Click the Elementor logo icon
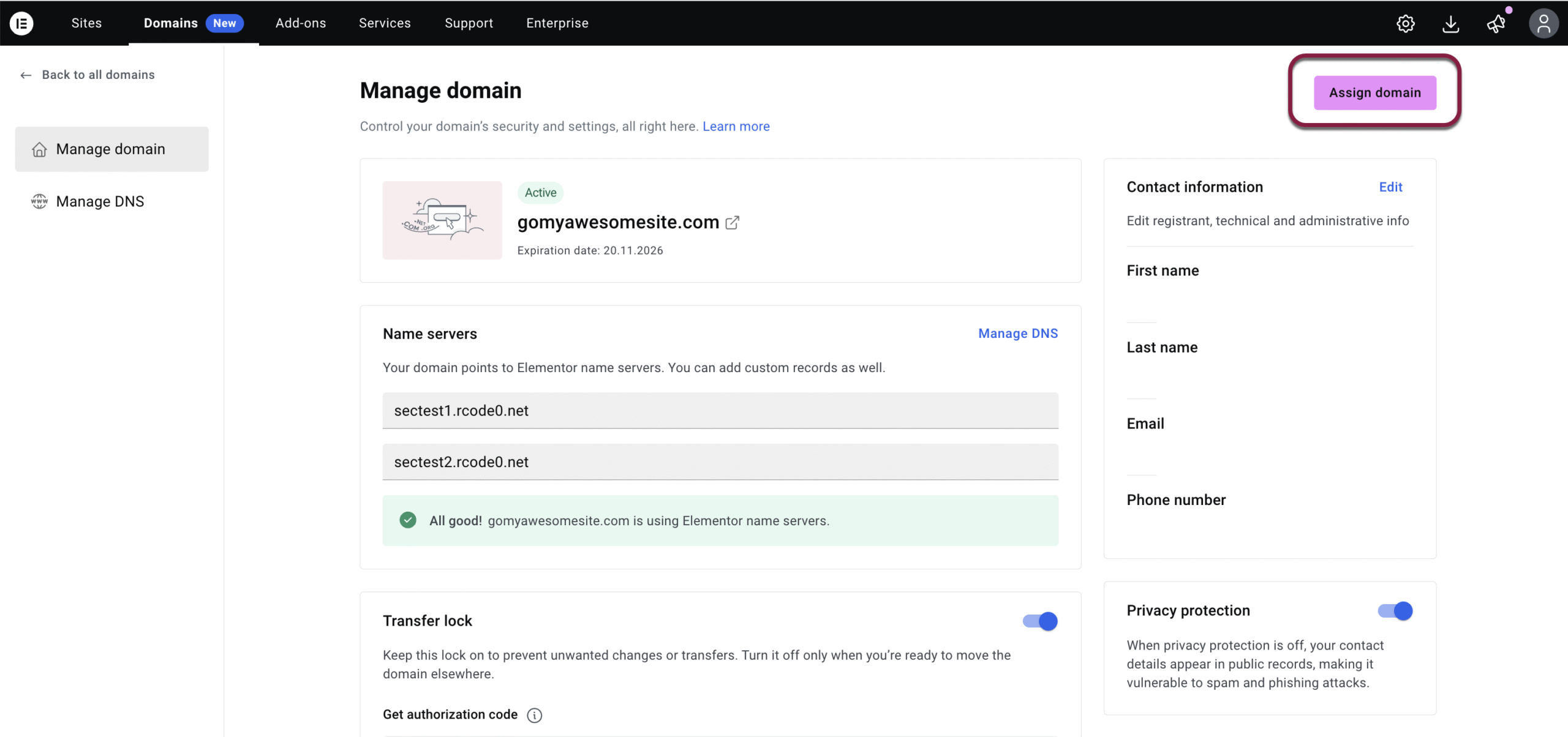 click(21, 23)
